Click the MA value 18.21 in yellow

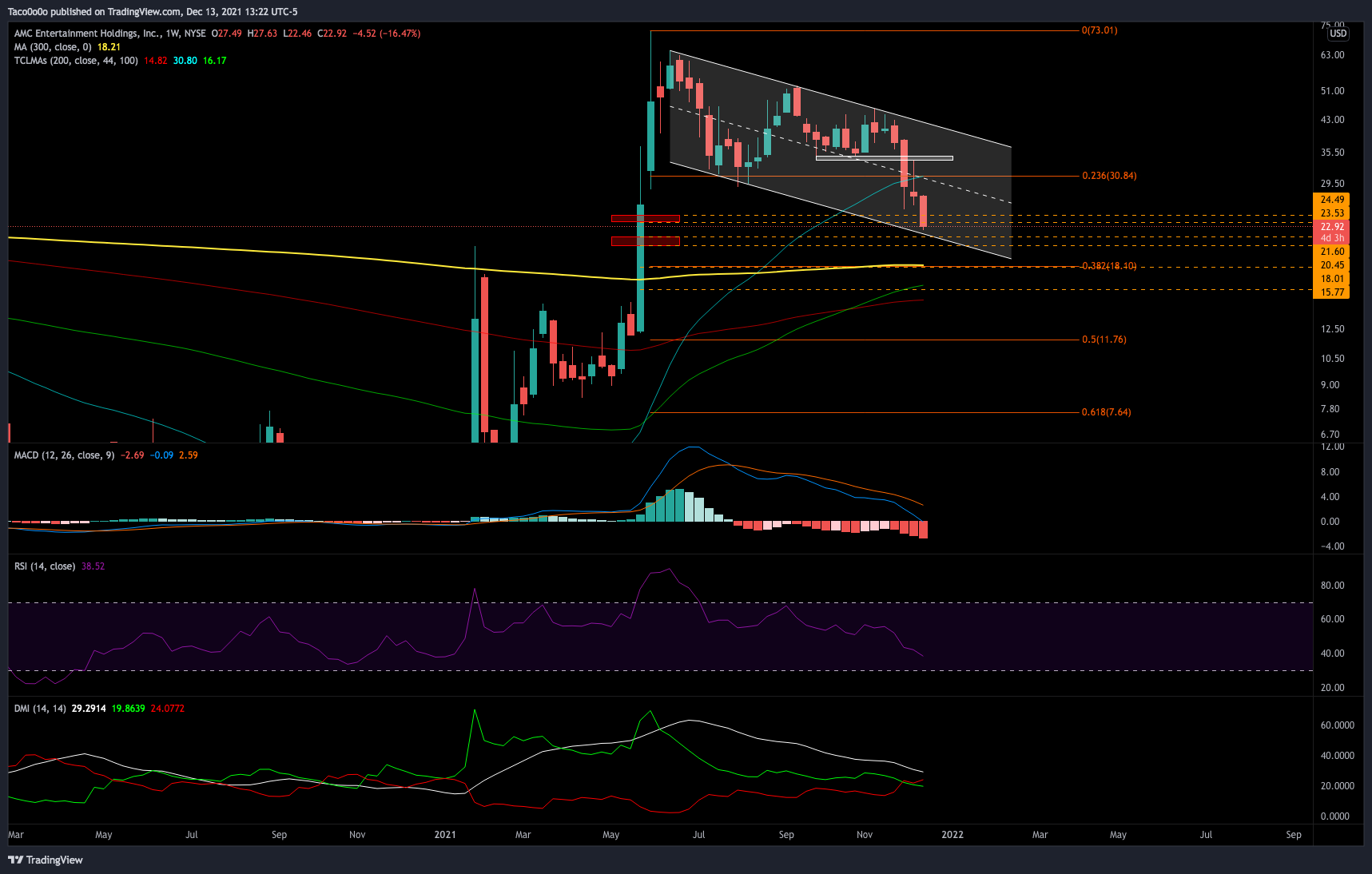[109, 47]
